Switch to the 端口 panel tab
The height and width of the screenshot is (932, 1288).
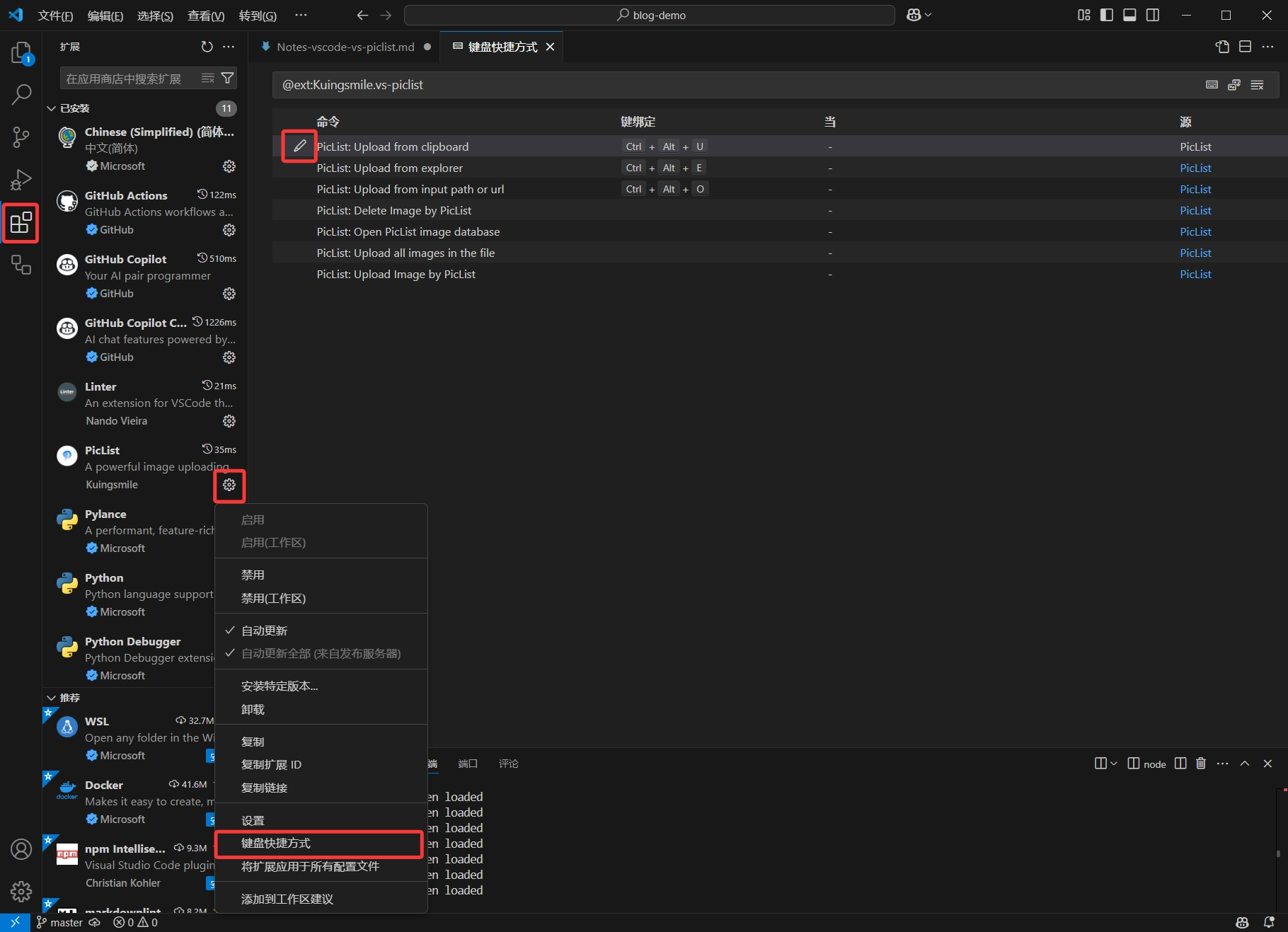(467, 764)
